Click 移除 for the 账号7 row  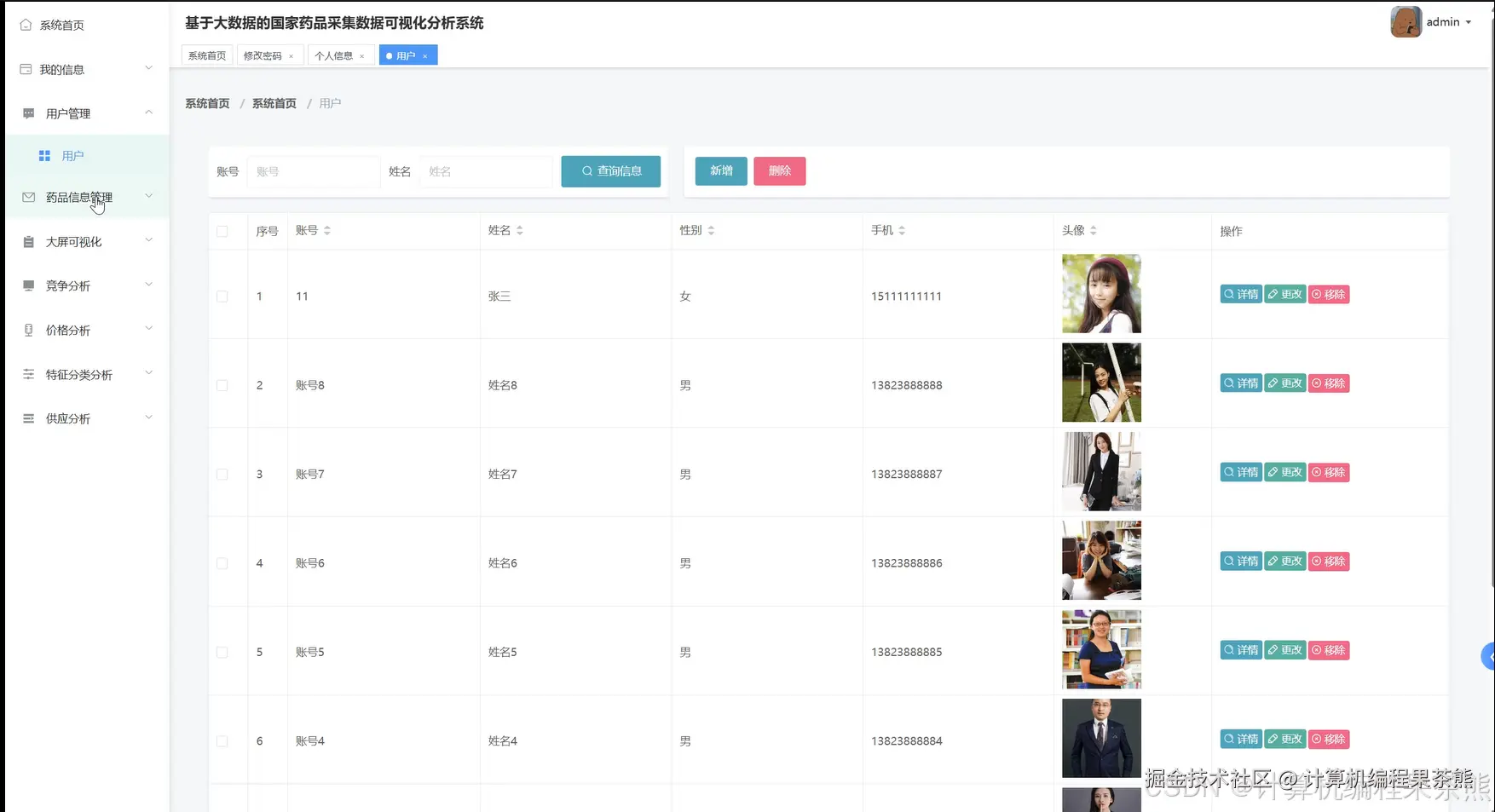point(1329,472)
